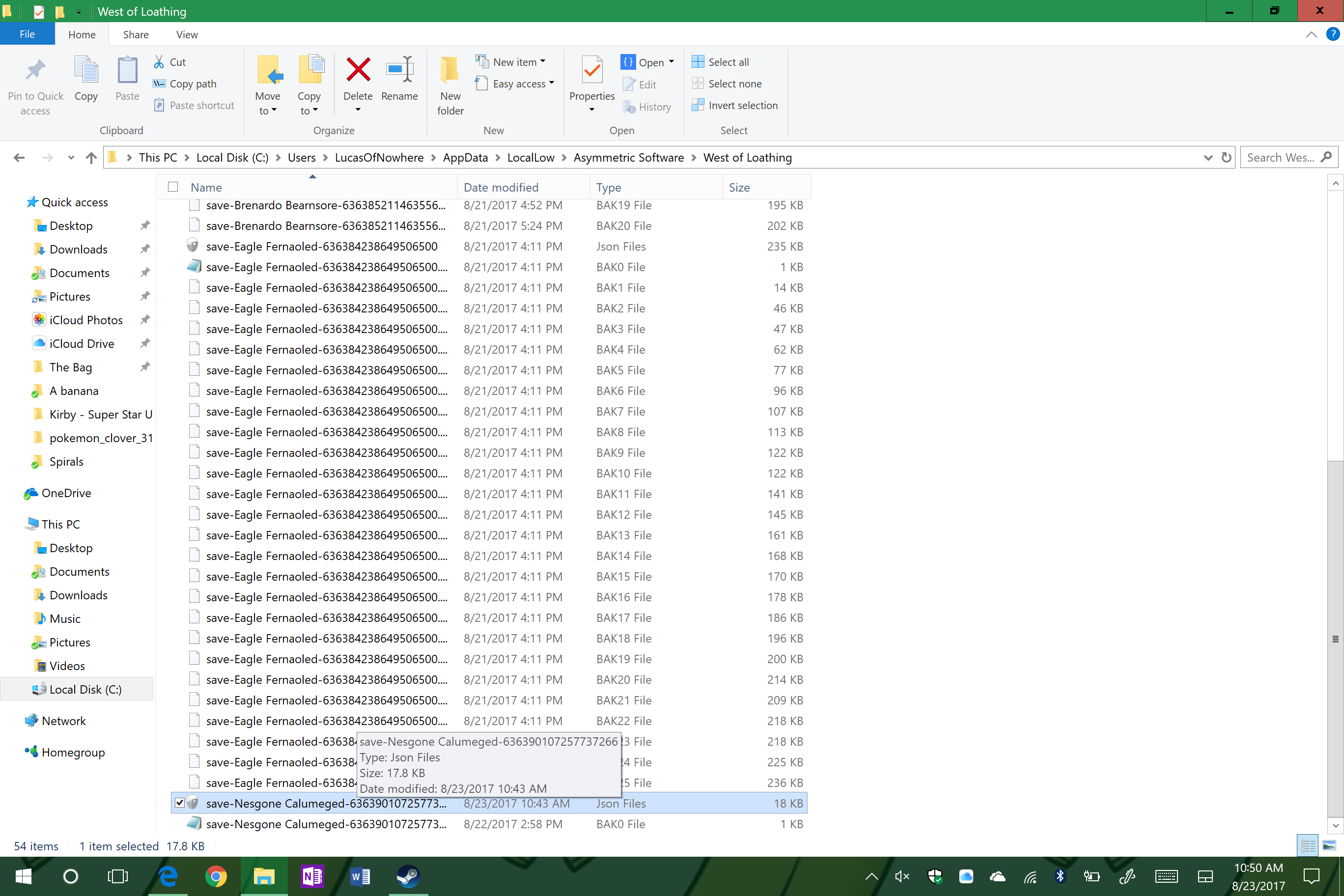Uncheck the selected save-Nesgone Calumeged checkbox
1344x896 pixels.
tap(179, 803)
